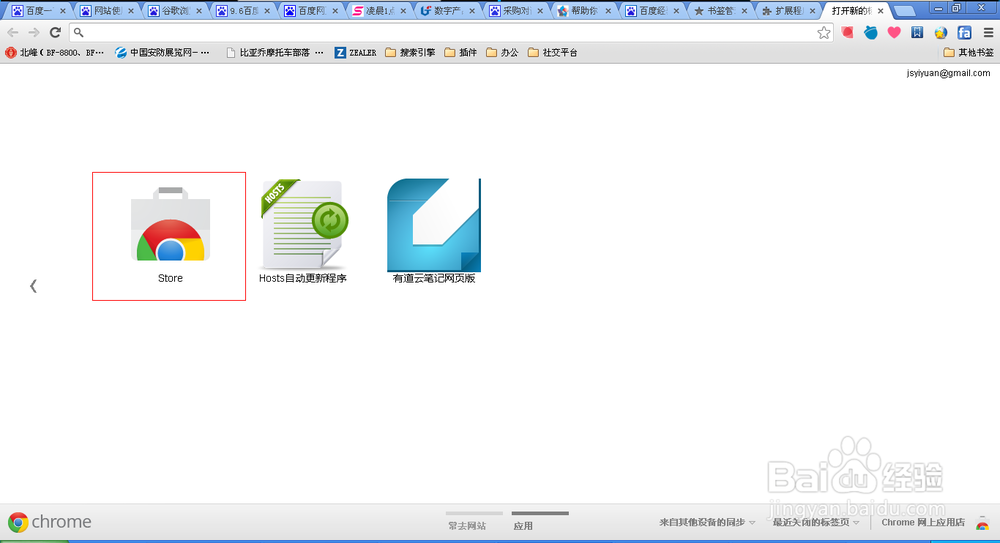Close the 百度一 tab

tap(62, 11)
